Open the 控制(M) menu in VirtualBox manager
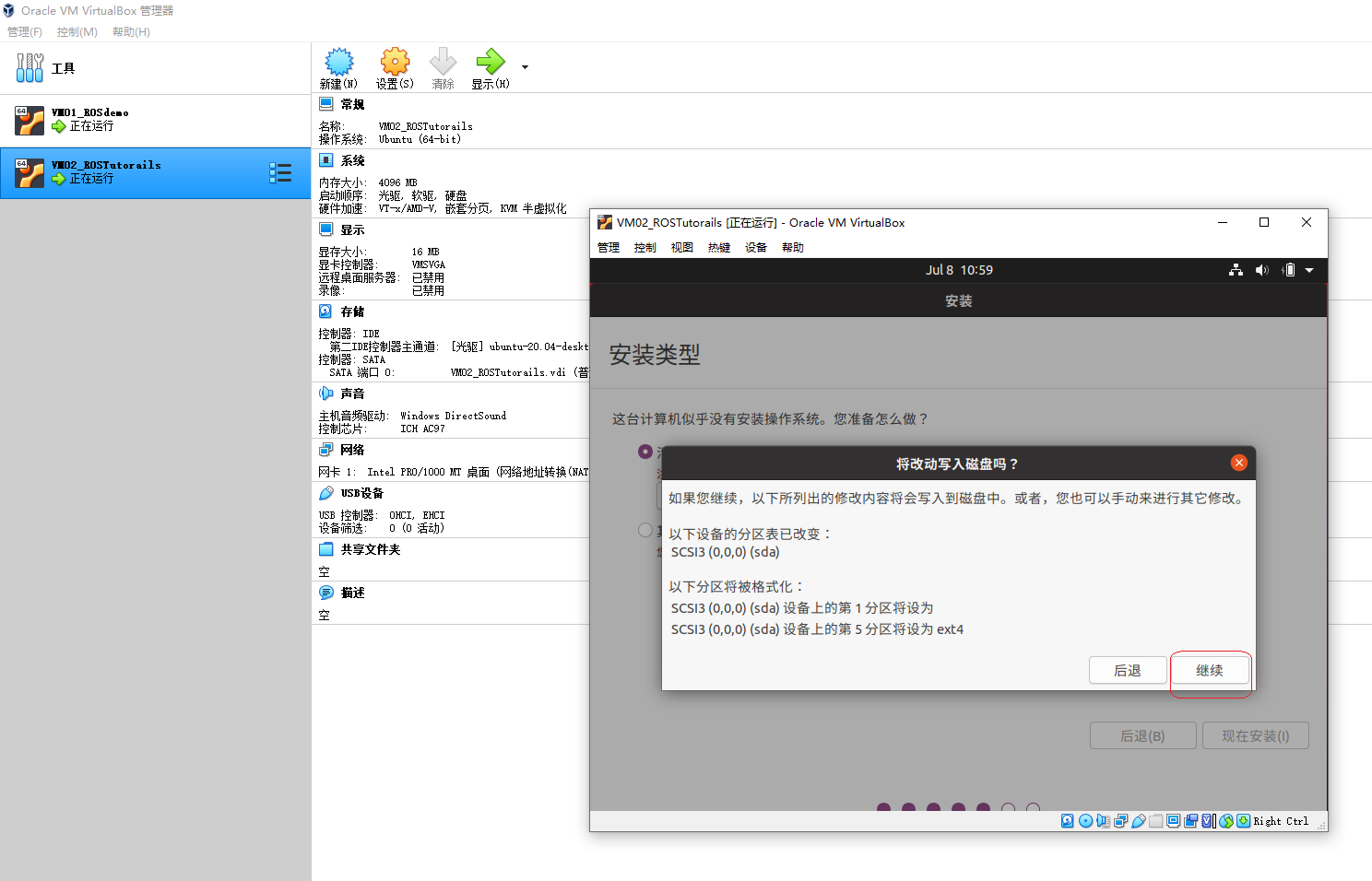 click(x=77, y=31)
